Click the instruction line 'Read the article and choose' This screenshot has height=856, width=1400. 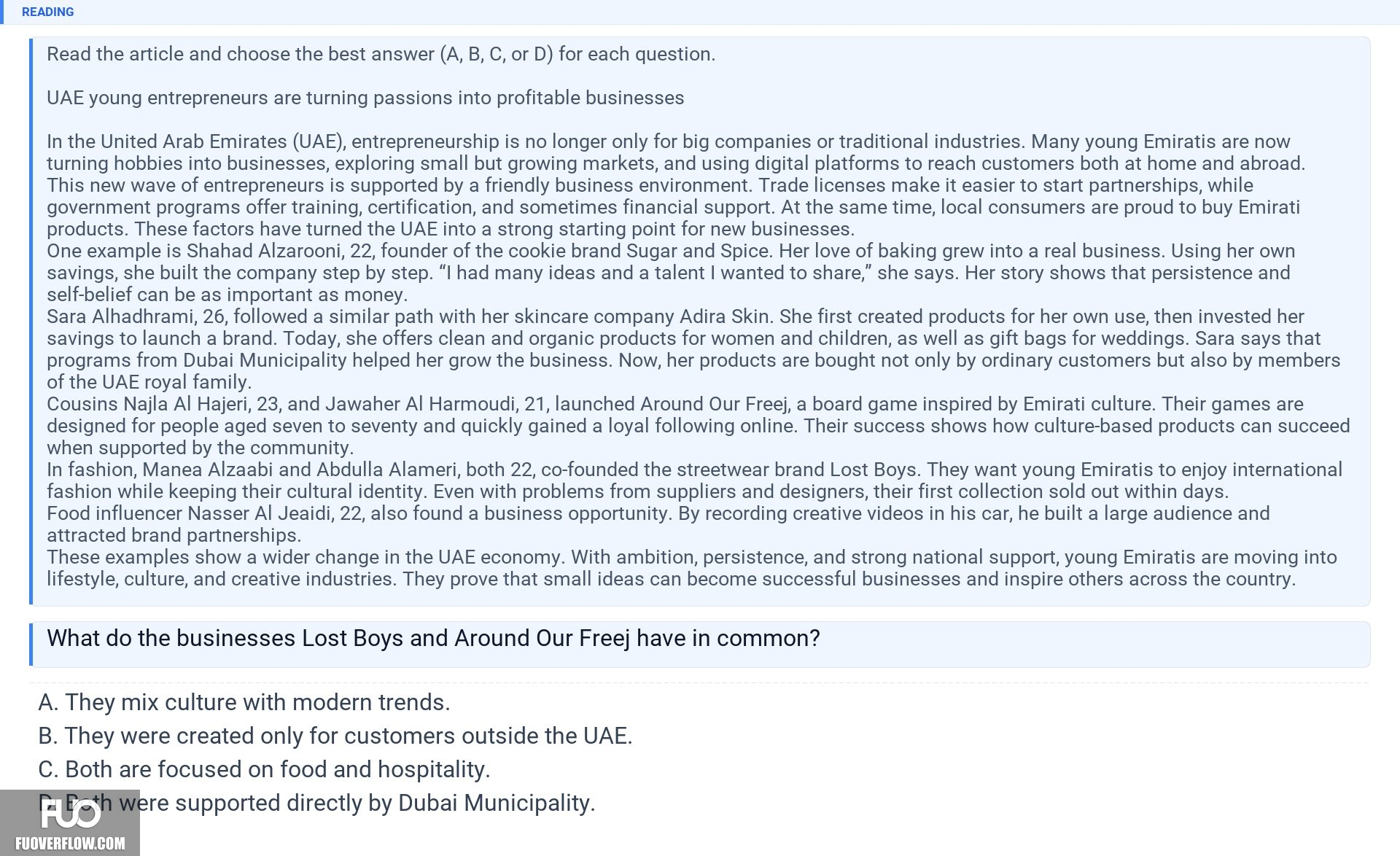381,54
